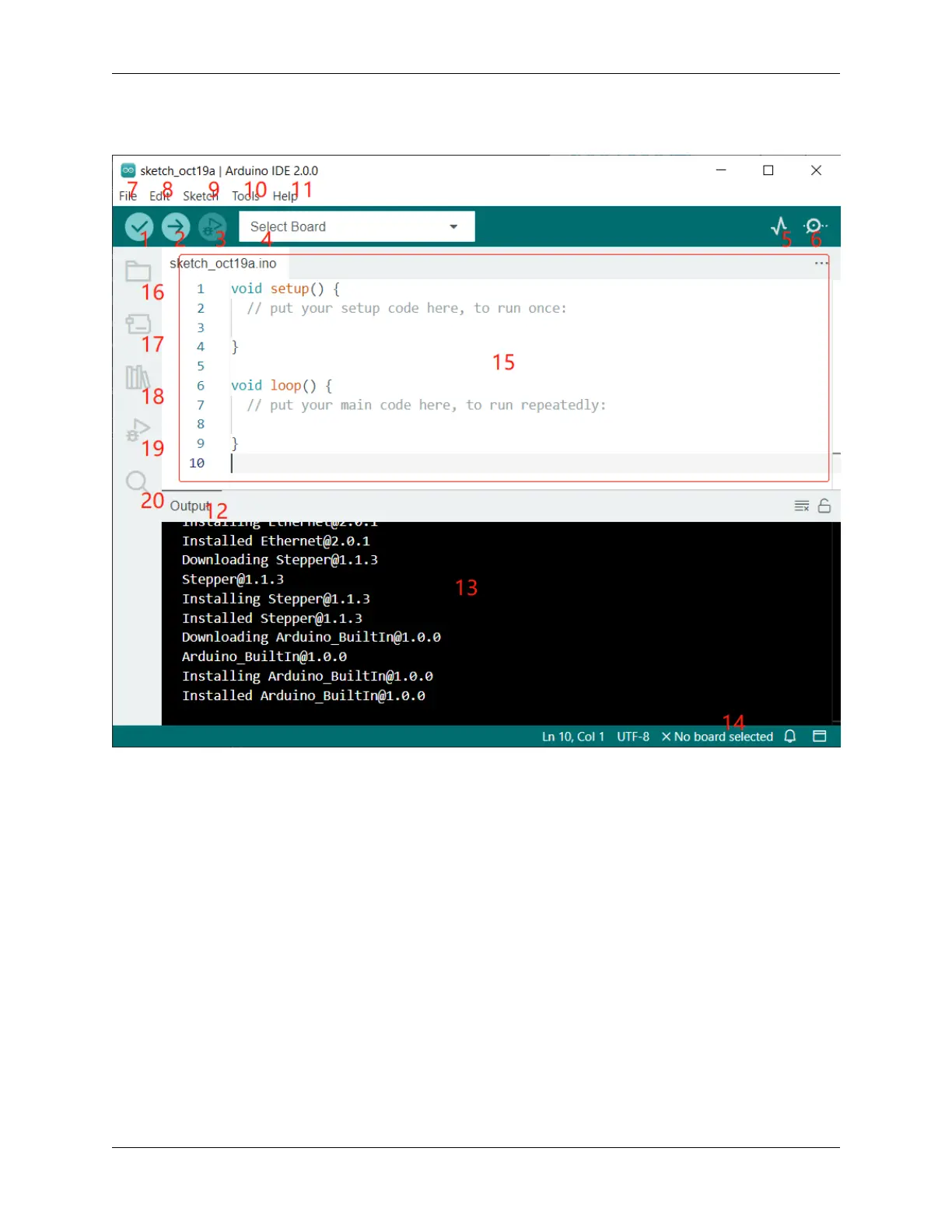Select the Output panel tab
Viewport: 952px width, 1232px height.
click(191, 506)
